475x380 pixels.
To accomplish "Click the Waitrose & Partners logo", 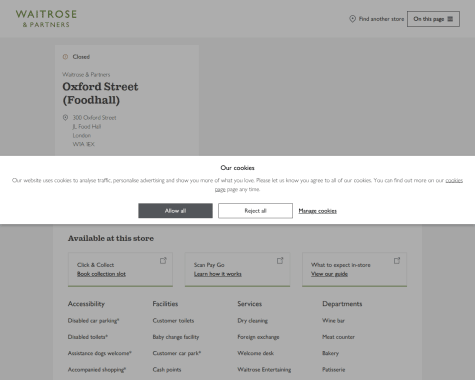I will [x=46, y=19].
